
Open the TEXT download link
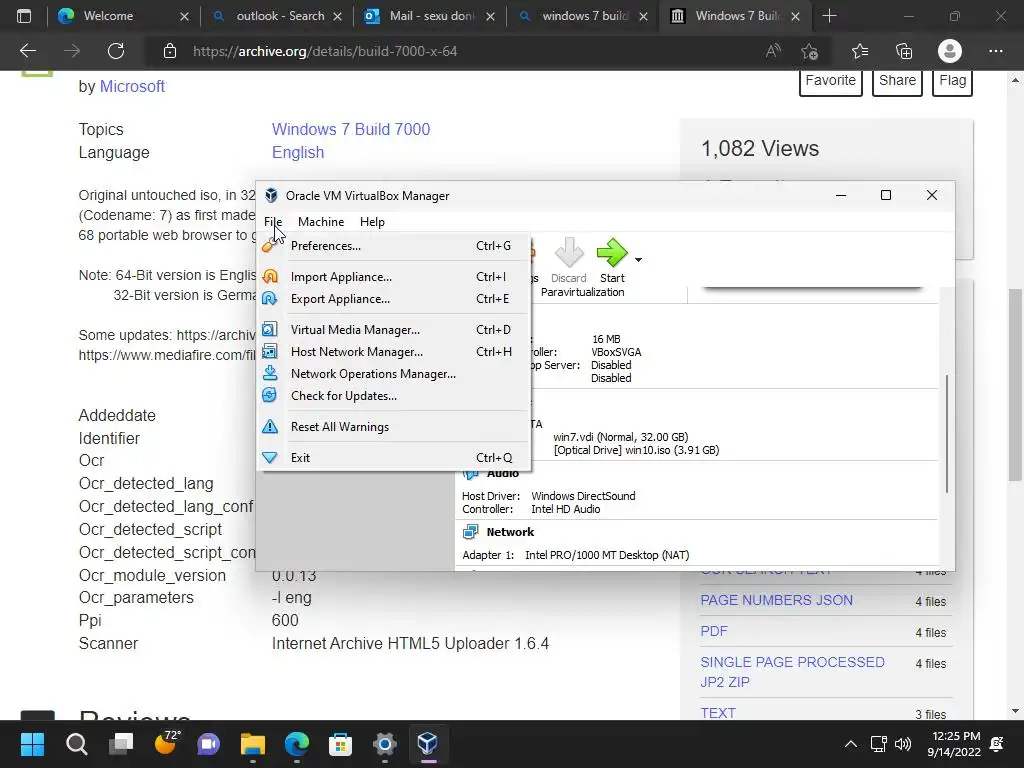coord(718,713)
